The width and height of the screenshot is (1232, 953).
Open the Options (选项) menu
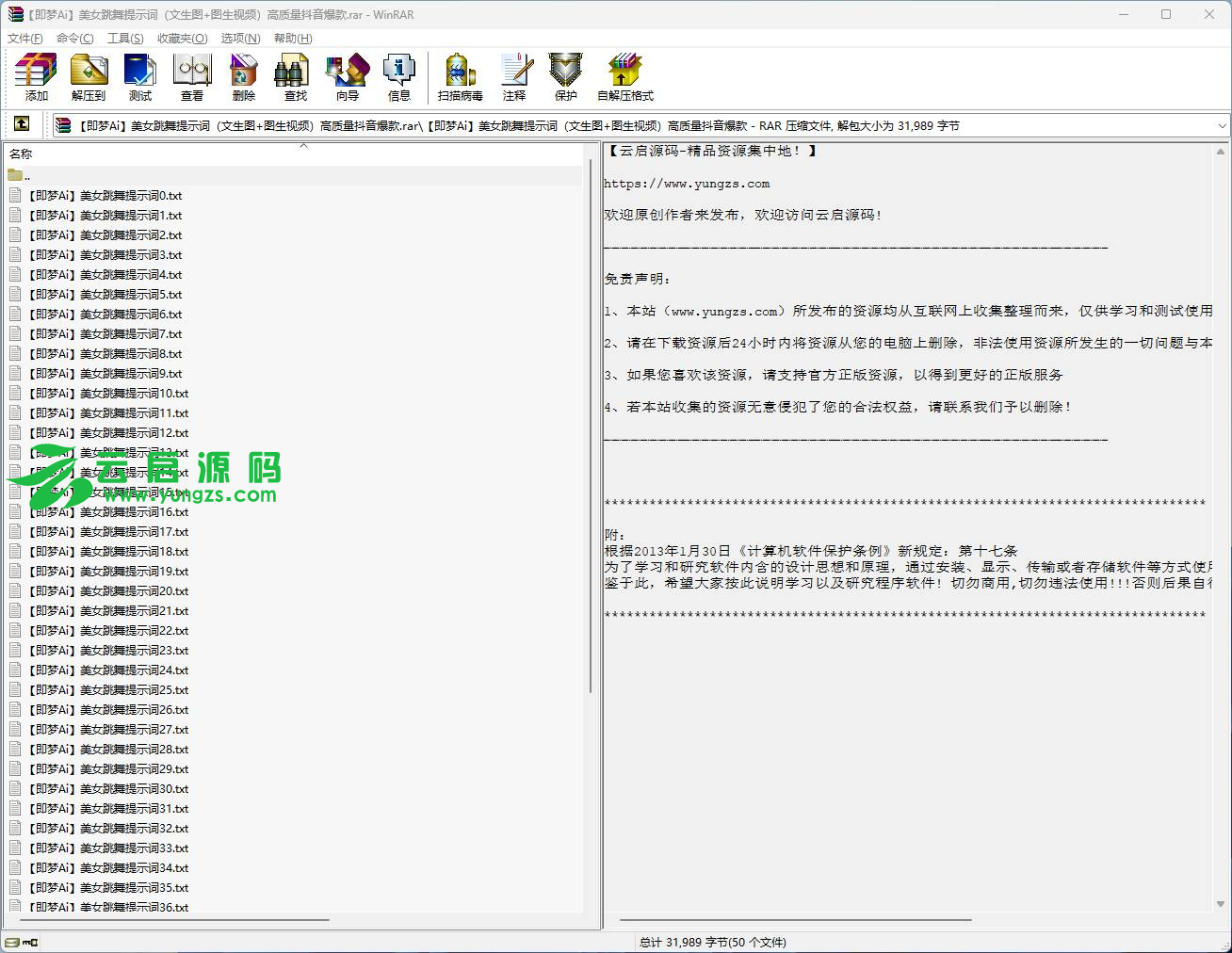click(240, 39)
